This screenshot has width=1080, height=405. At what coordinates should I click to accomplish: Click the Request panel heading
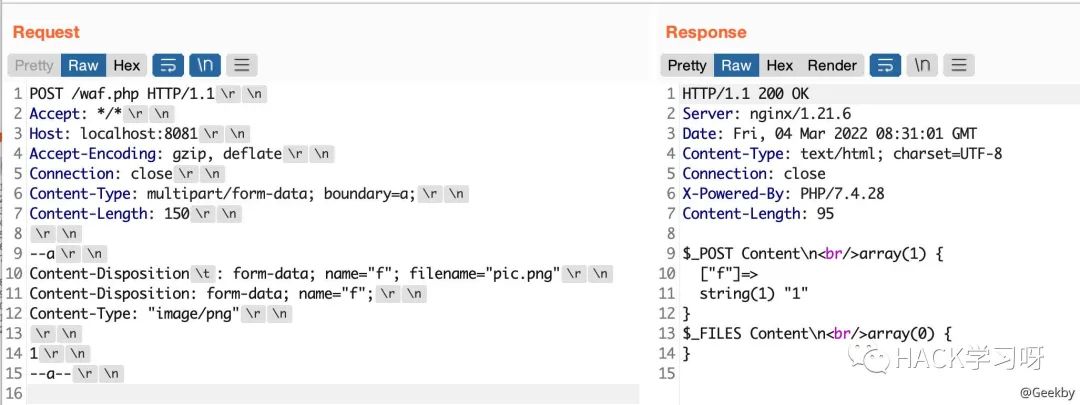46,32
